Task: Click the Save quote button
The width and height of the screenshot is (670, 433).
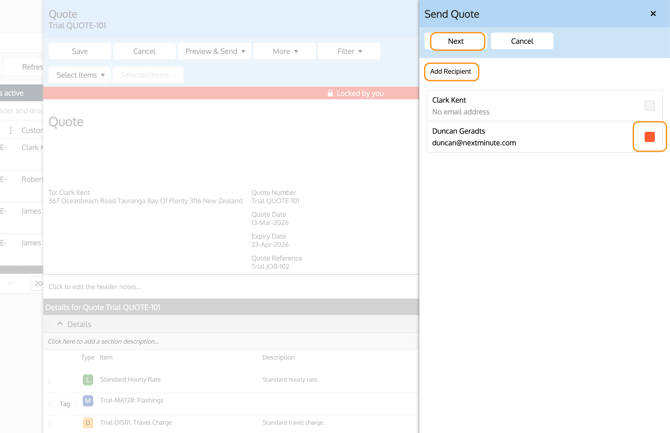Action: (79, 51)
